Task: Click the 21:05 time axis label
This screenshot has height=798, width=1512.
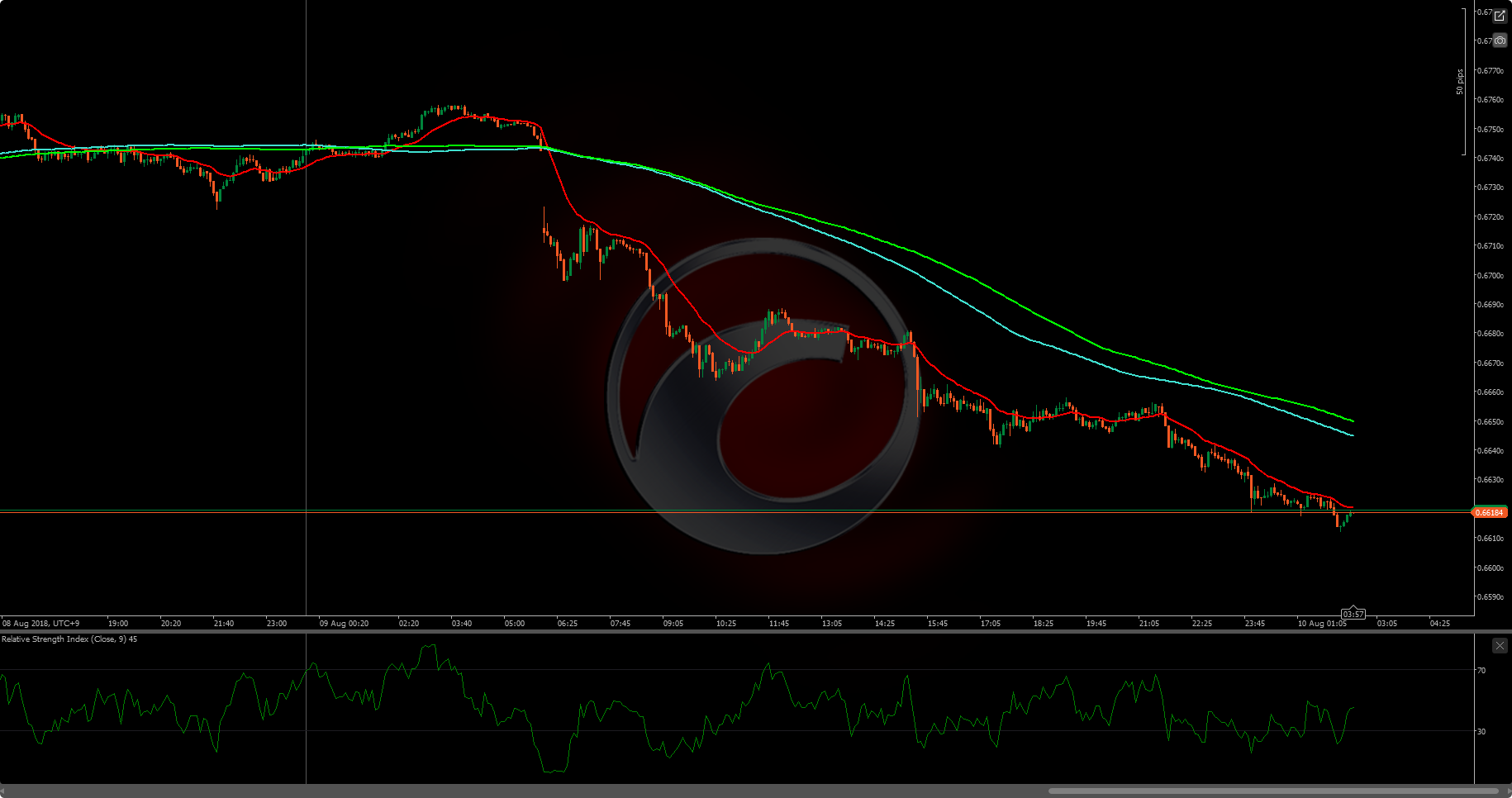Action: tap(1149, 624)
